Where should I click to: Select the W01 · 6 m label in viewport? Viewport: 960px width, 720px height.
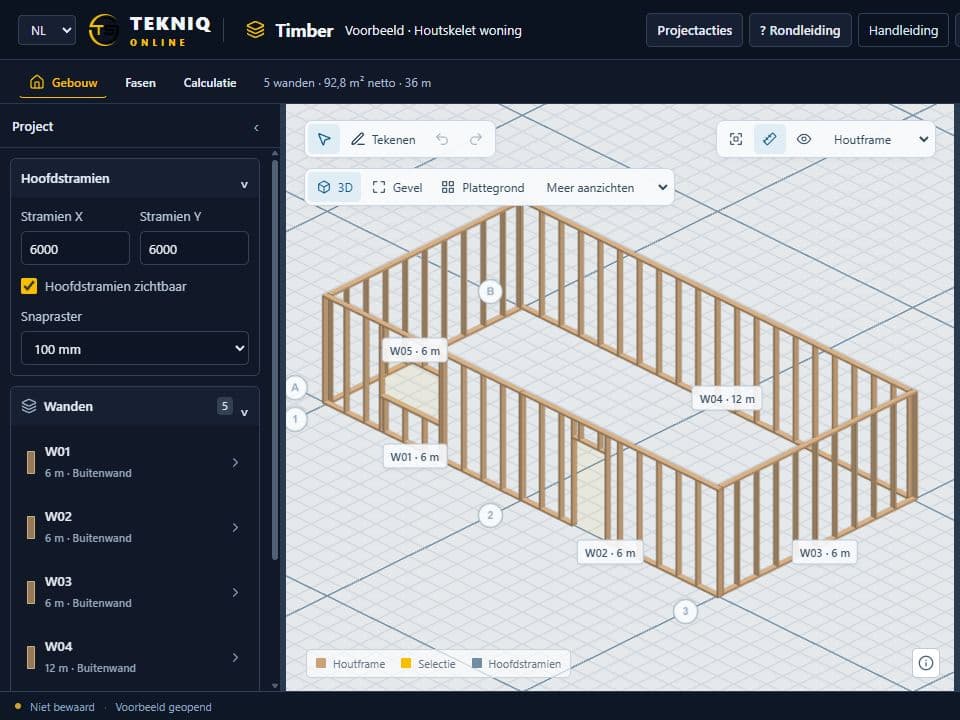(414, 457)
